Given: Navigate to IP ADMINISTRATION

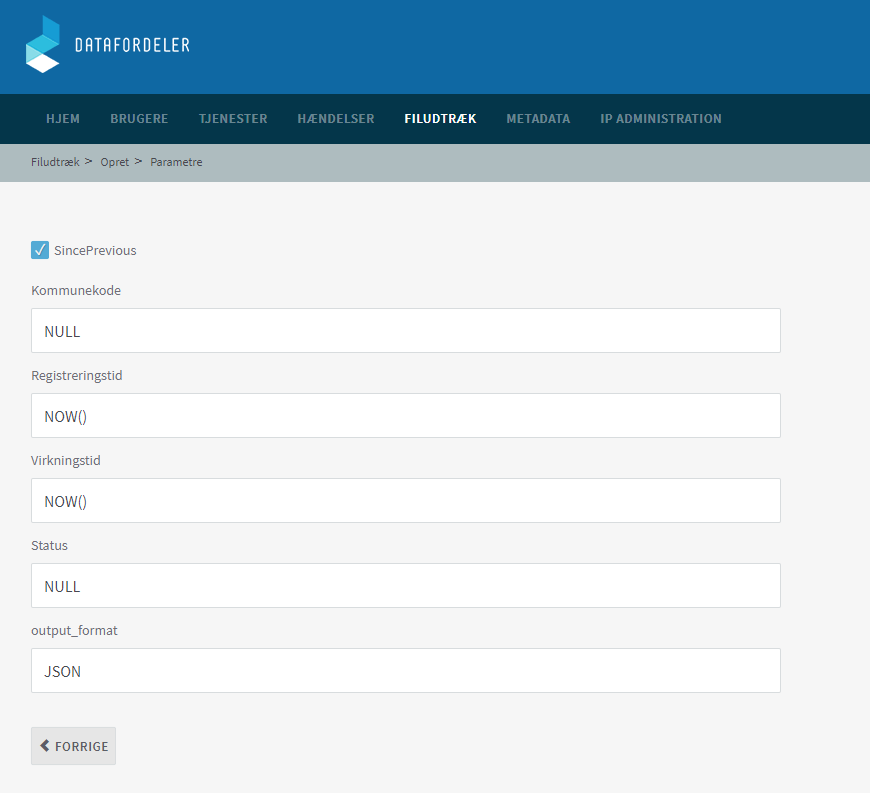Looking at the screenshot, I should [x=660, y=119].
